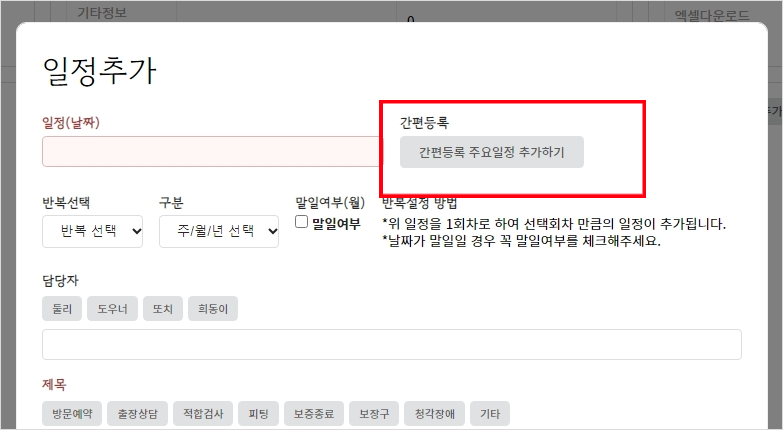Image resolution: width=783 pixels, height=430 pixels.
Task: Click the 적합검사 title tag
Action: coord(201,414)
